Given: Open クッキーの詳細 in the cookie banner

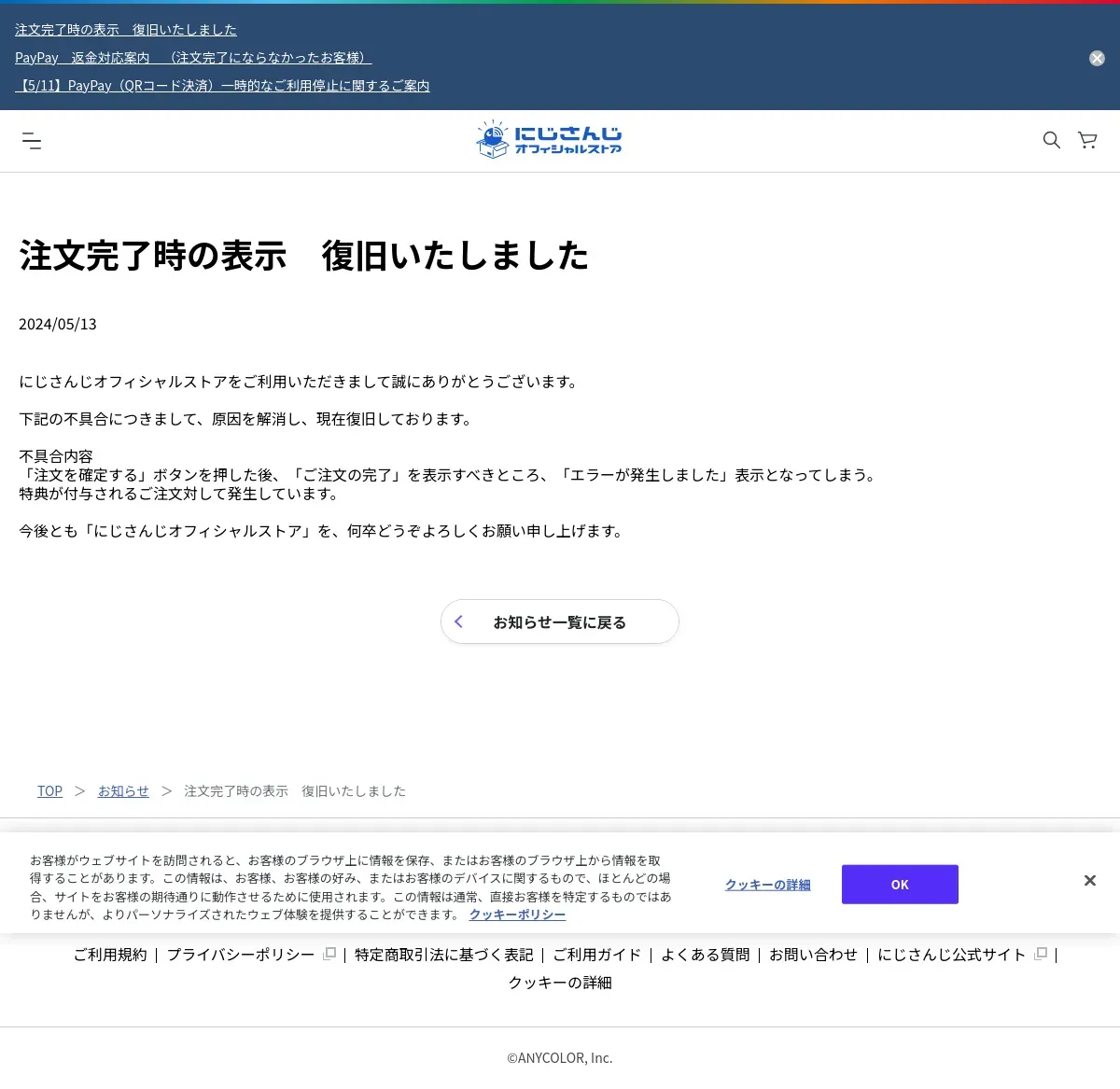Looking at the screenshot, I should tap(768, 885).
